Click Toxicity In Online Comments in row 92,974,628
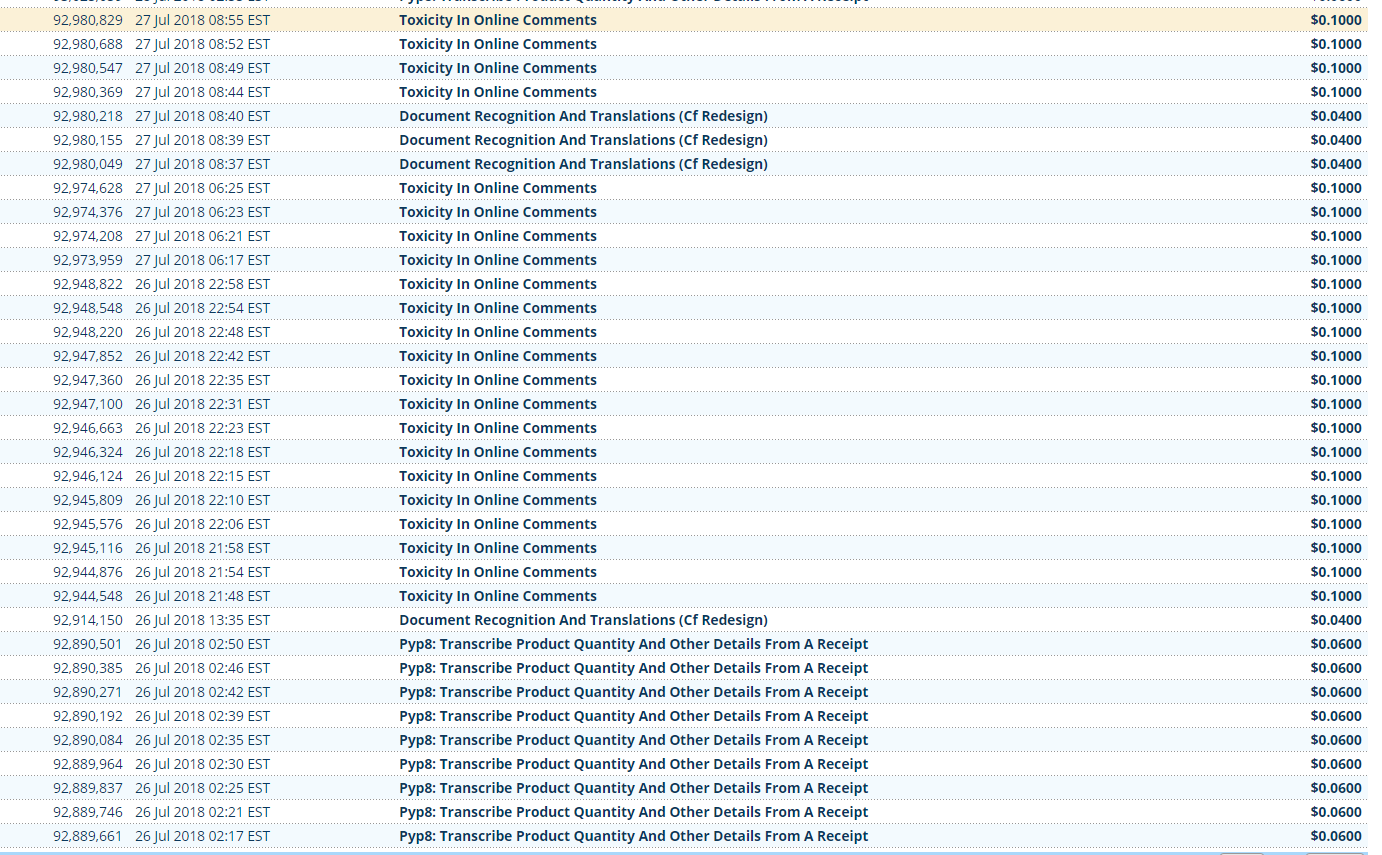The image size is (1382, 855). [498, 188]
